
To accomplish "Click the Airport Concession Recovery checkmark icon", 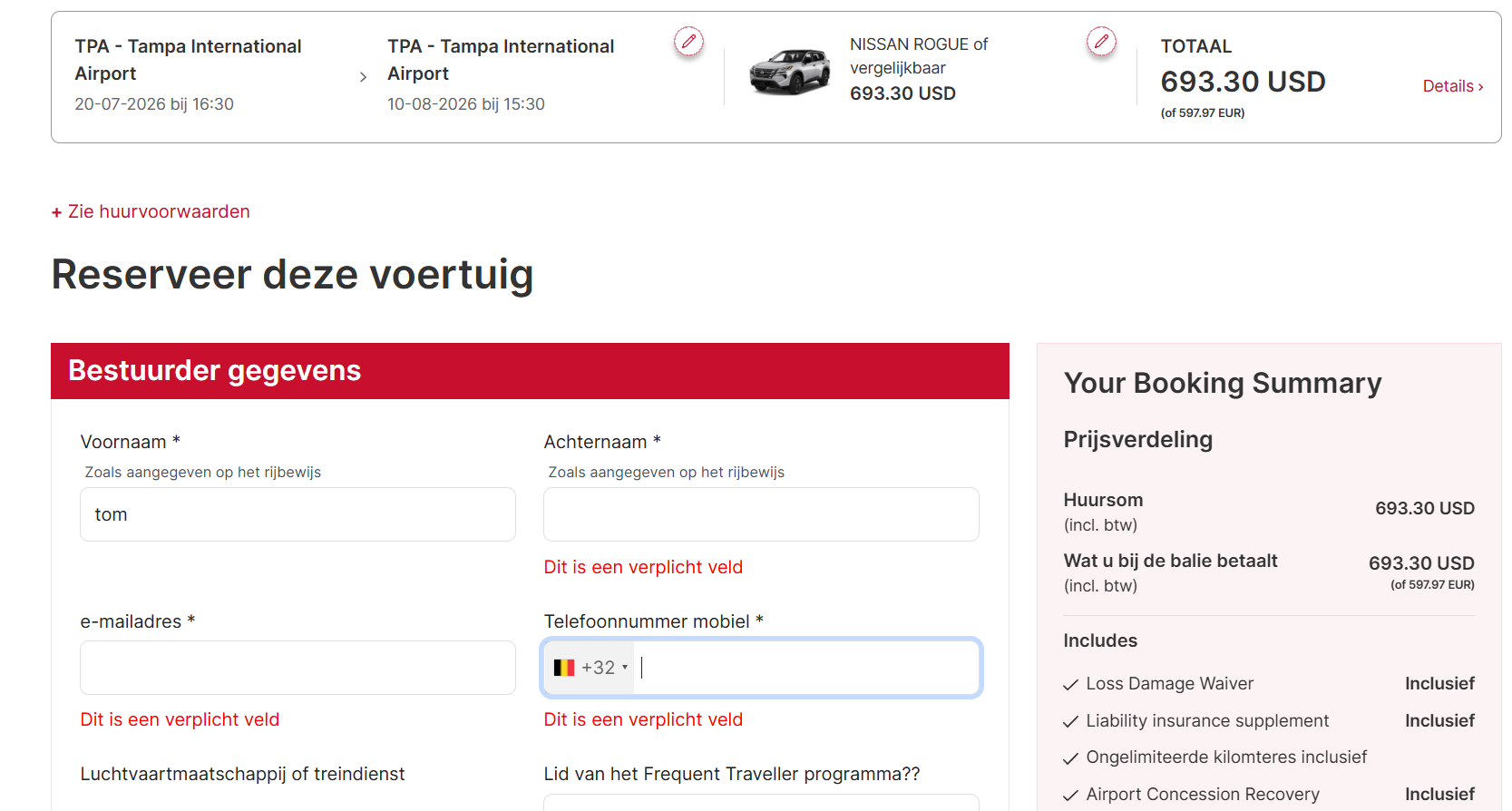I will (x=1070, y=796).
